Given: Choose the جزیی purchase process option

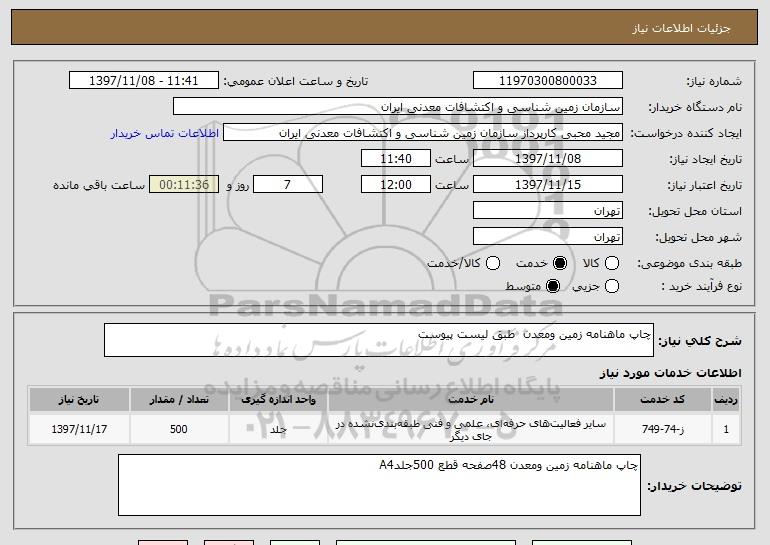Looking at the screenshot, I should [x=612, y=286].
